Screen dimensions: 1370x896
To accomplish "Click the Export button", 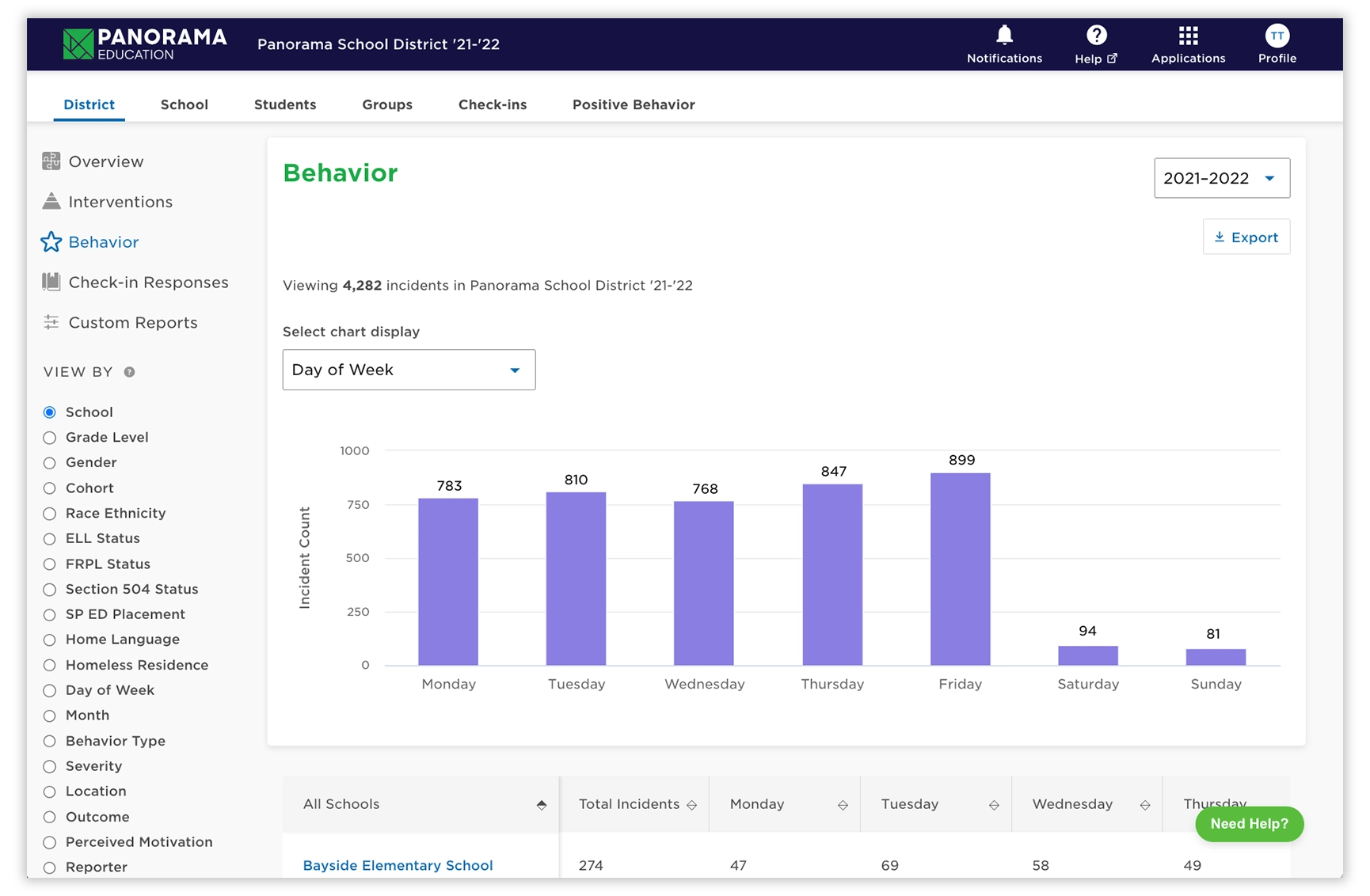I will click(x=1246, y=237).
